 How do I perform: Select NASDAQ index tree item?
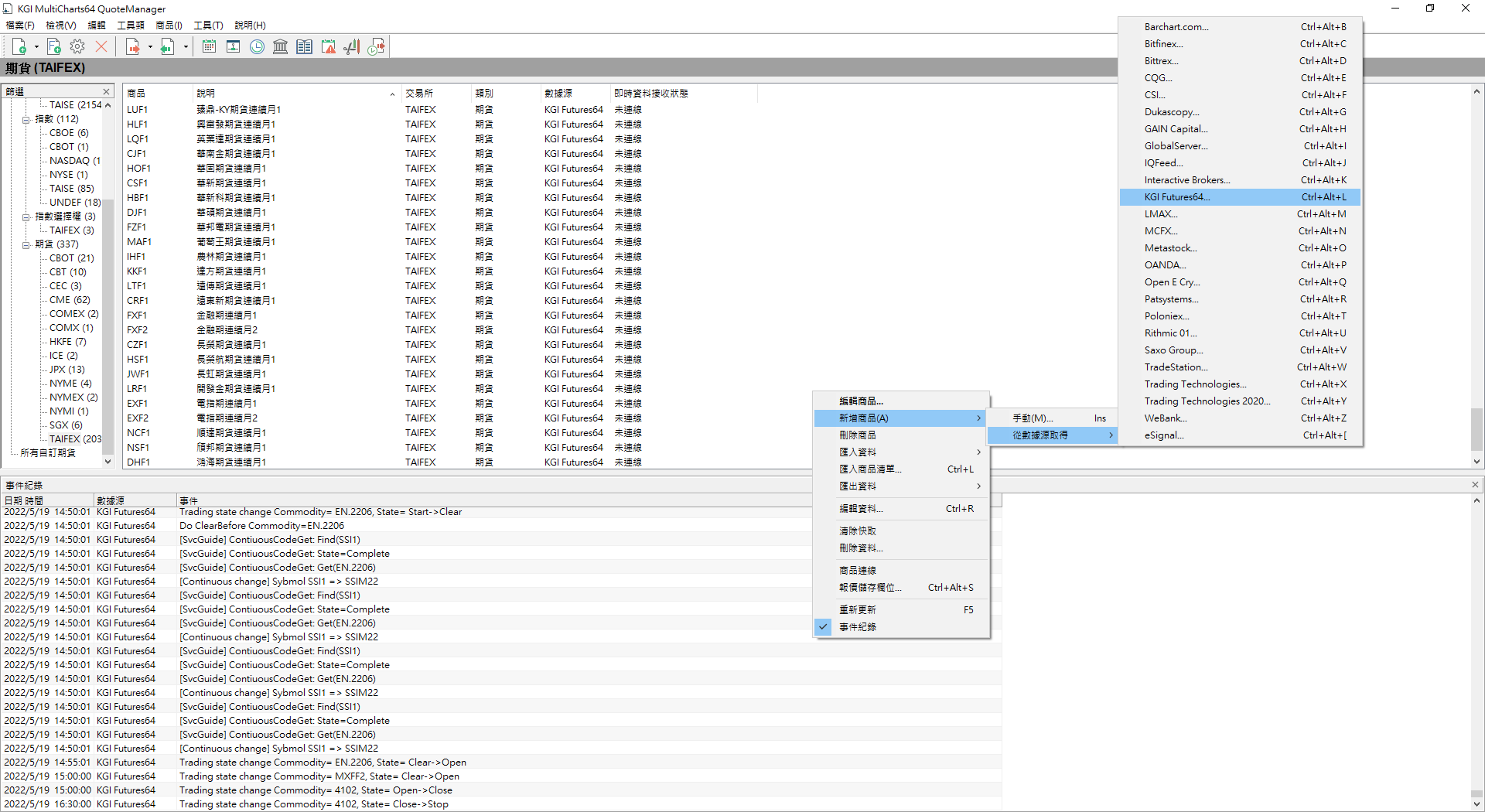click(75, 161)
